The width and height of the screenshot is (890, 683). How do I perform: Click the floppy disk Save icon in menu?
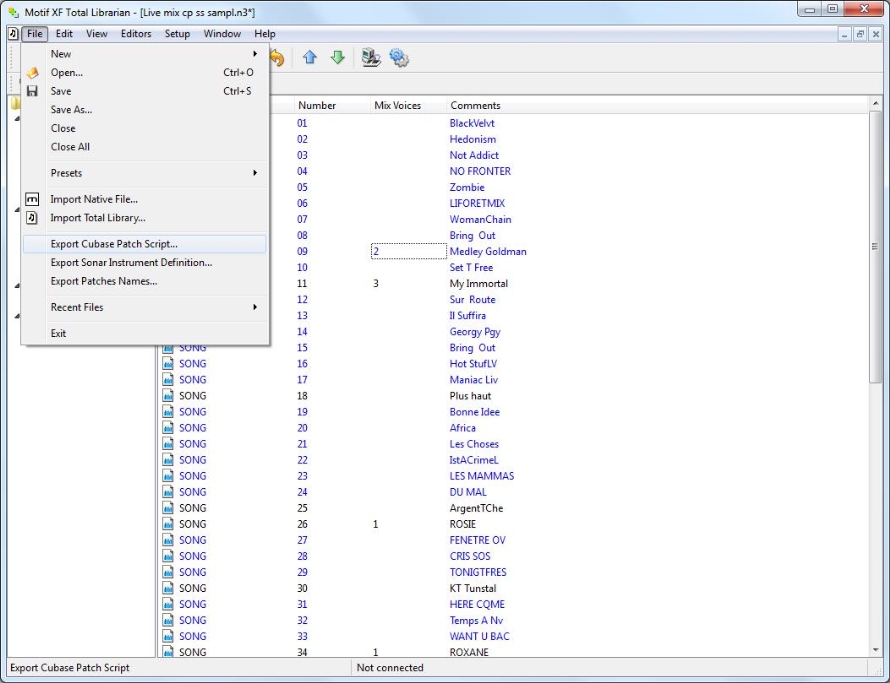click(x=32, y=91)
